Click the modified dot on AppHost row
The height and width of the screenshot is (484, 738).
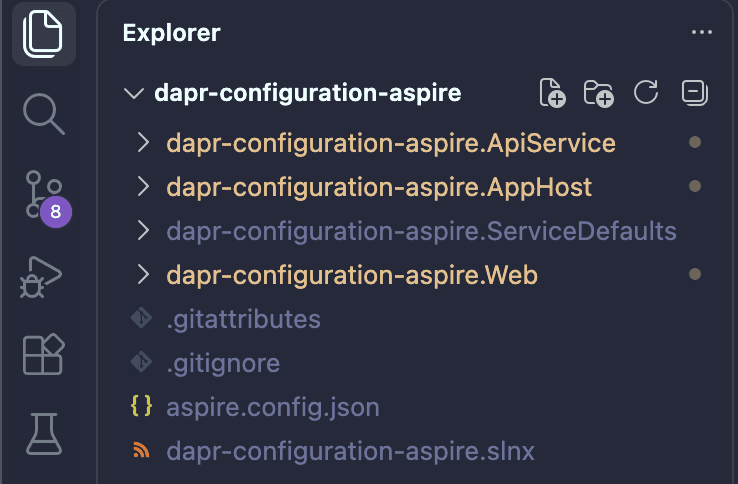pos(695,186)
